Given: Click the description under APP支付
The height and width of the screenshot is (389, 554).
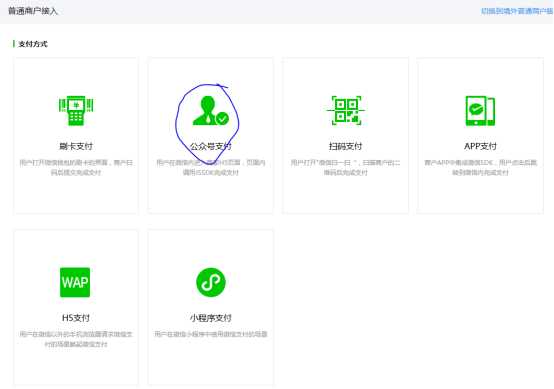Looking at the screenshot, I should [x=480, y=167].
